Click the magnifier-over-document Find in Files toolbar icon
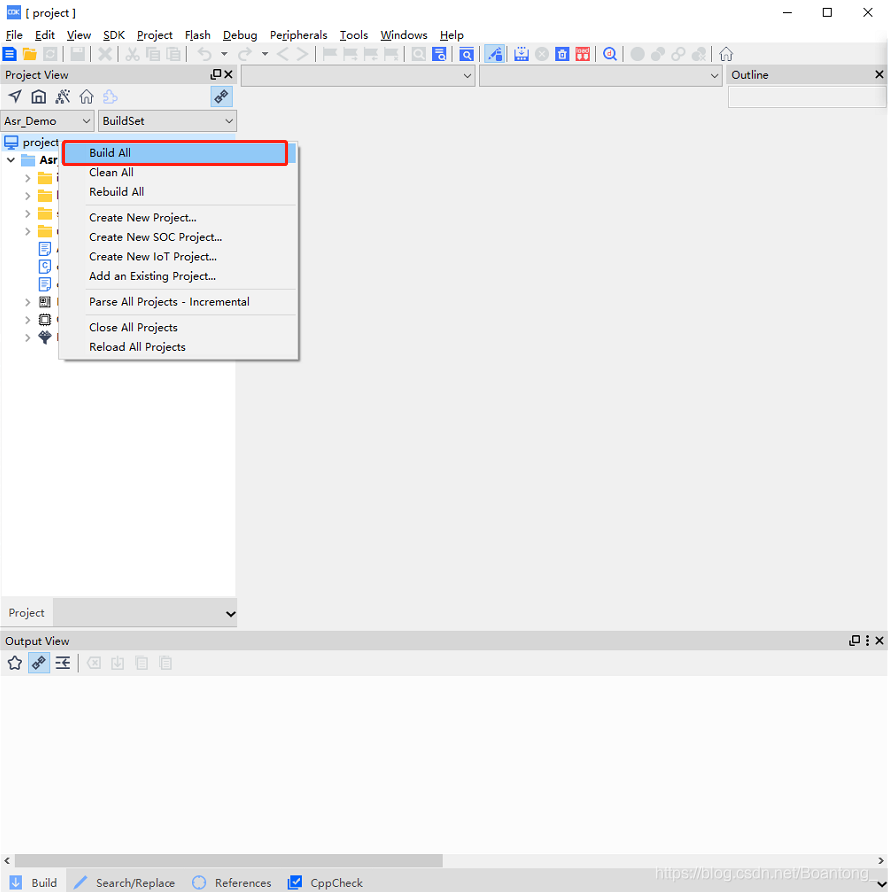888x892 pixels. (x=439, y=54)
